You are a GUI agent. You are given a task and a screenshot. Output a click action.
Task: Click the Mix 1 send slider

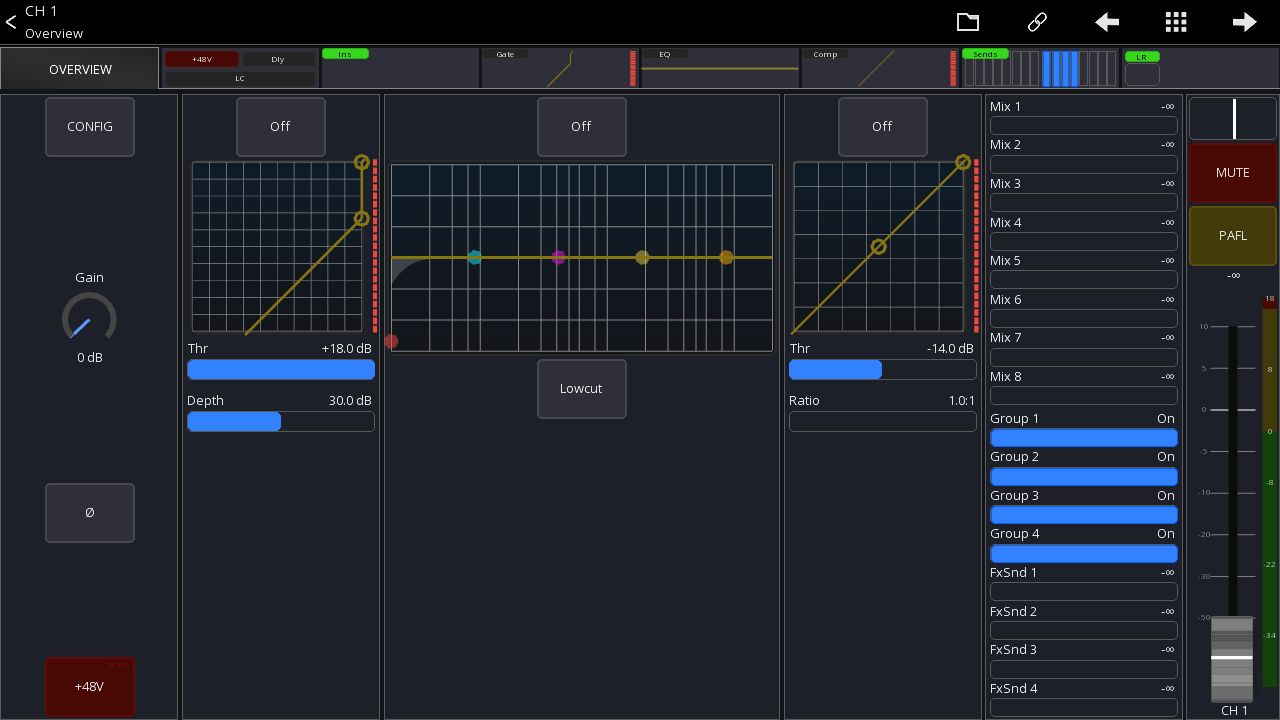point(1083,125)
